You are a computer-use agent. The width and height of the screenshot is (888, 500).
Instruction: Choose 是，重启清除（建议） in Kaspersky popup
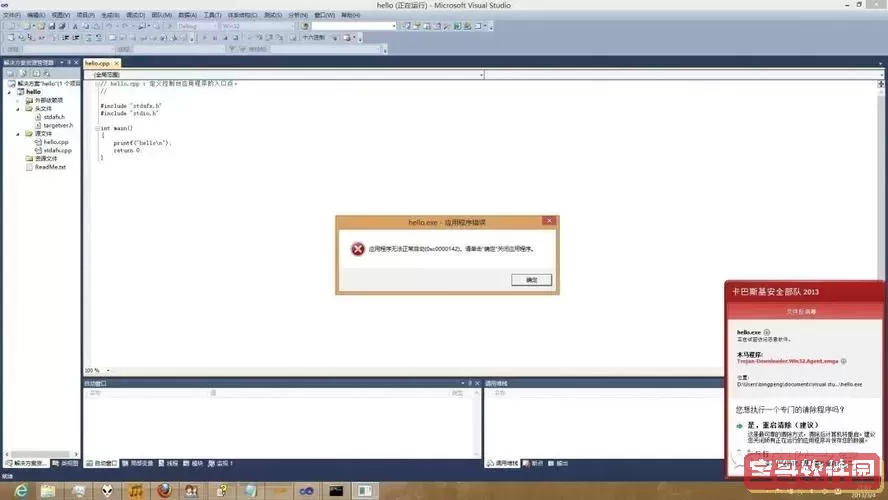tap(782, 425)
